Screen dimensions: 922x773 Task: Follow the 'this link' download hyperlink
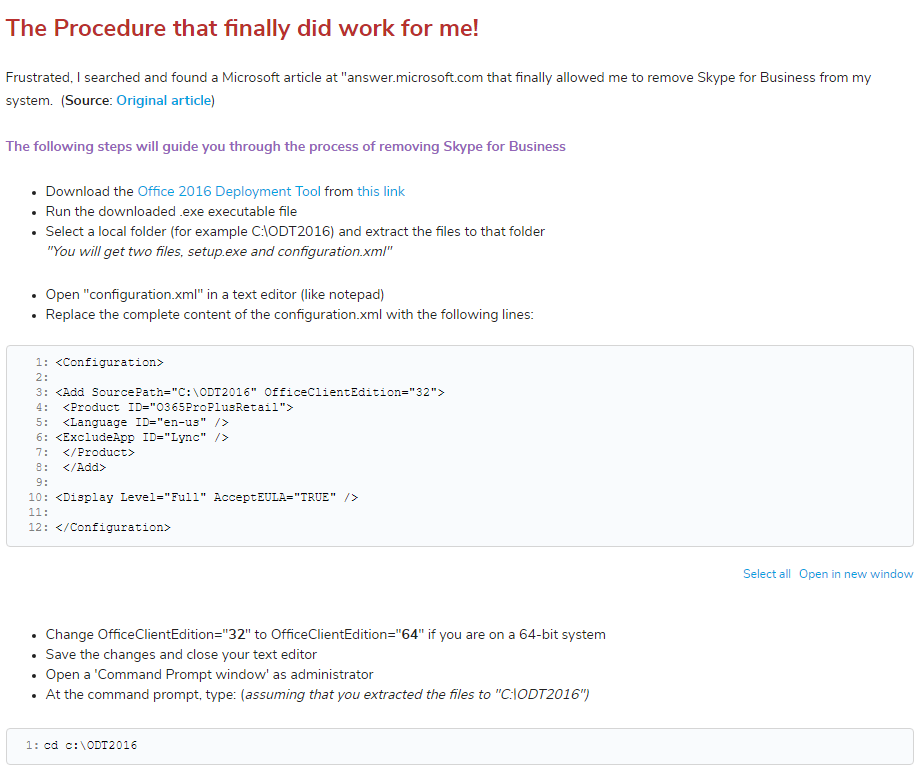tap(381, 192)
